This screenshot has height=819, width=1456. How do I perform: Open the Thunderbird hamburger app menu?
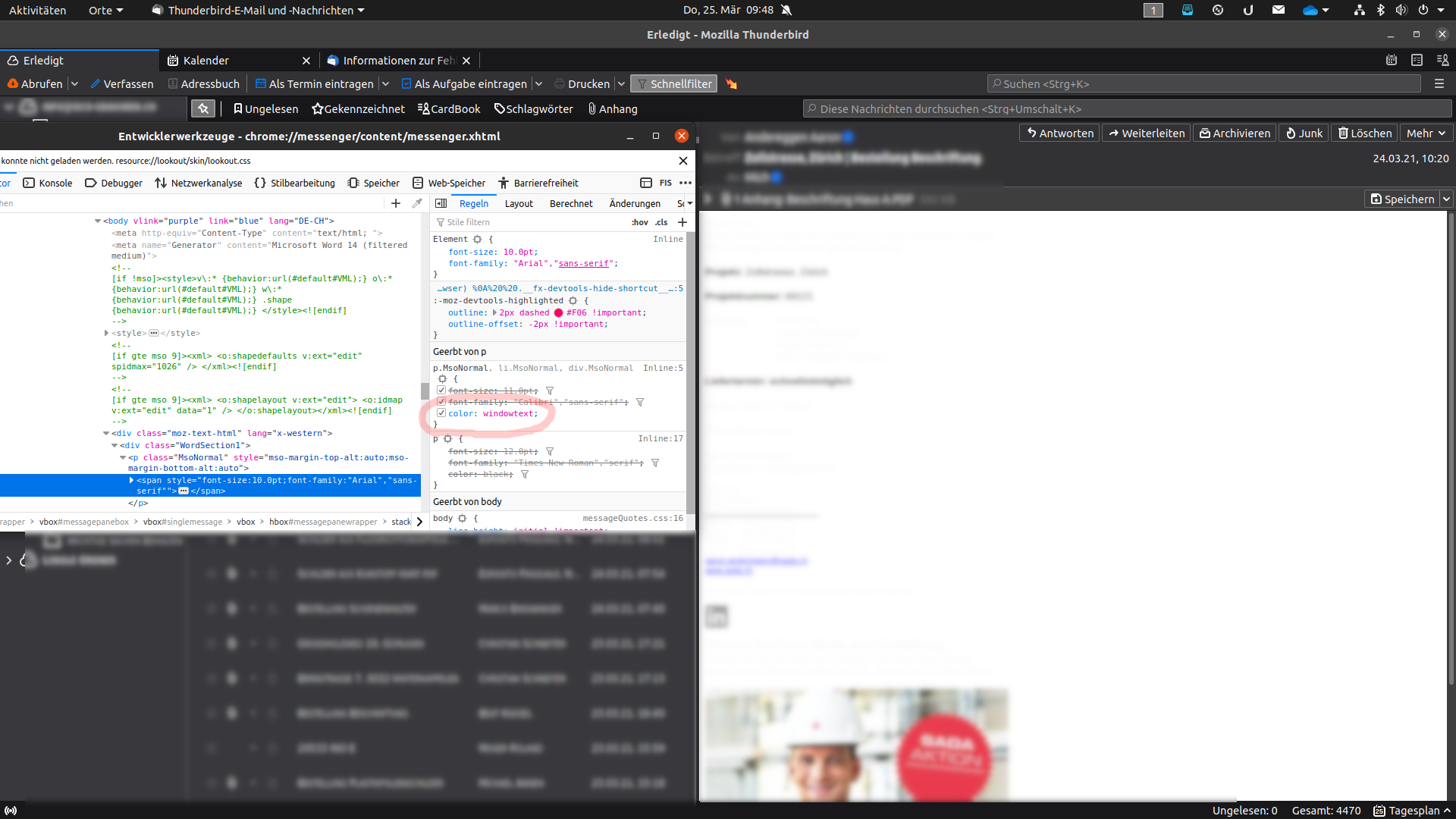[1439, 83]
